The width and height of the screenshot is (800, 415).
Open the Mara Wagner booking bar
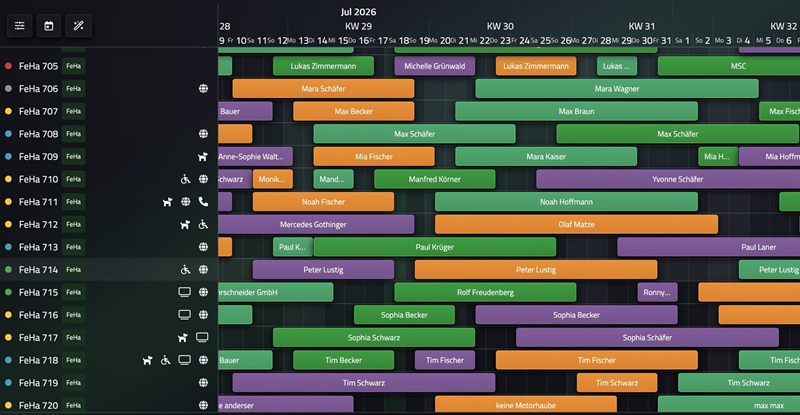coord(617,89)
